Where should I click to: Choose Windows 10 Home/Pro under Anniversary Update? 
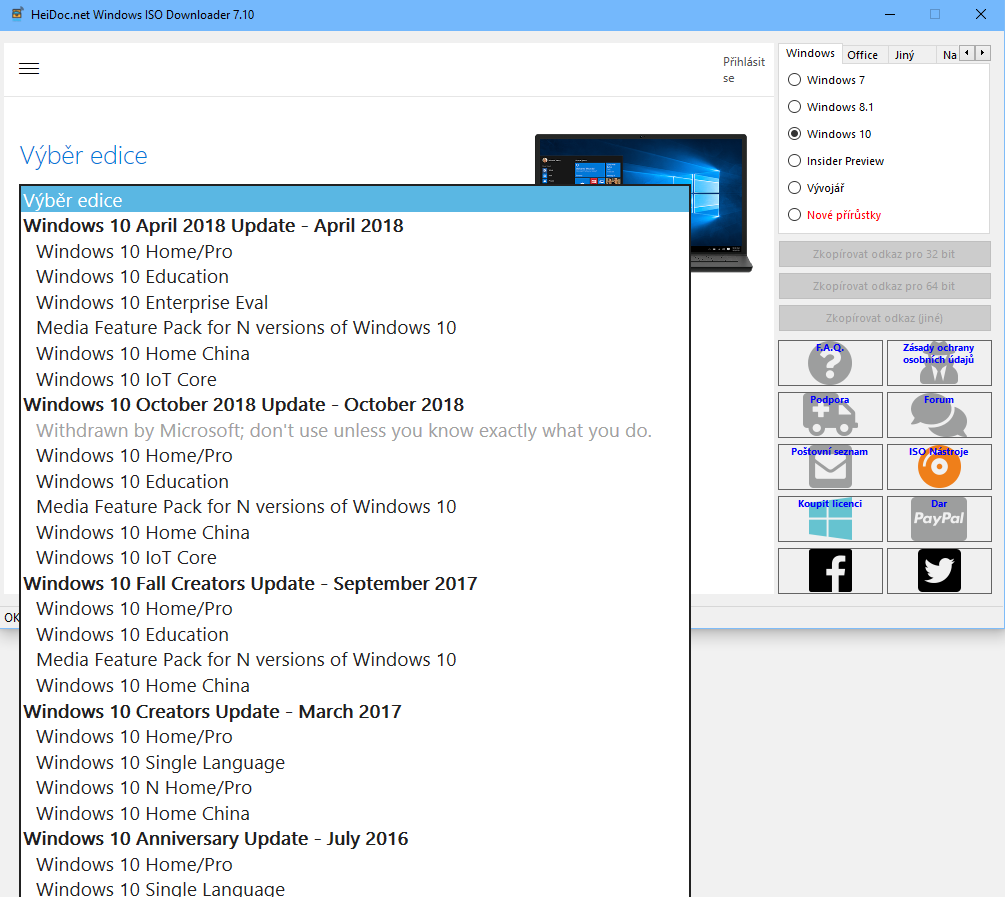tap(355, 864)
